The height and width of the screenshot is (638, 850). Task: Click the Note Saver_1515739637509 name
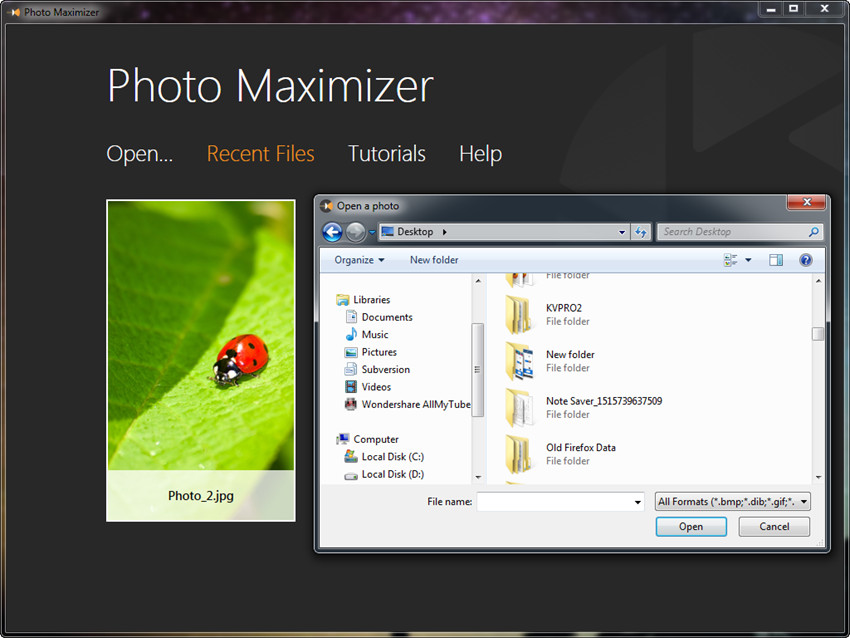point(604,401)
